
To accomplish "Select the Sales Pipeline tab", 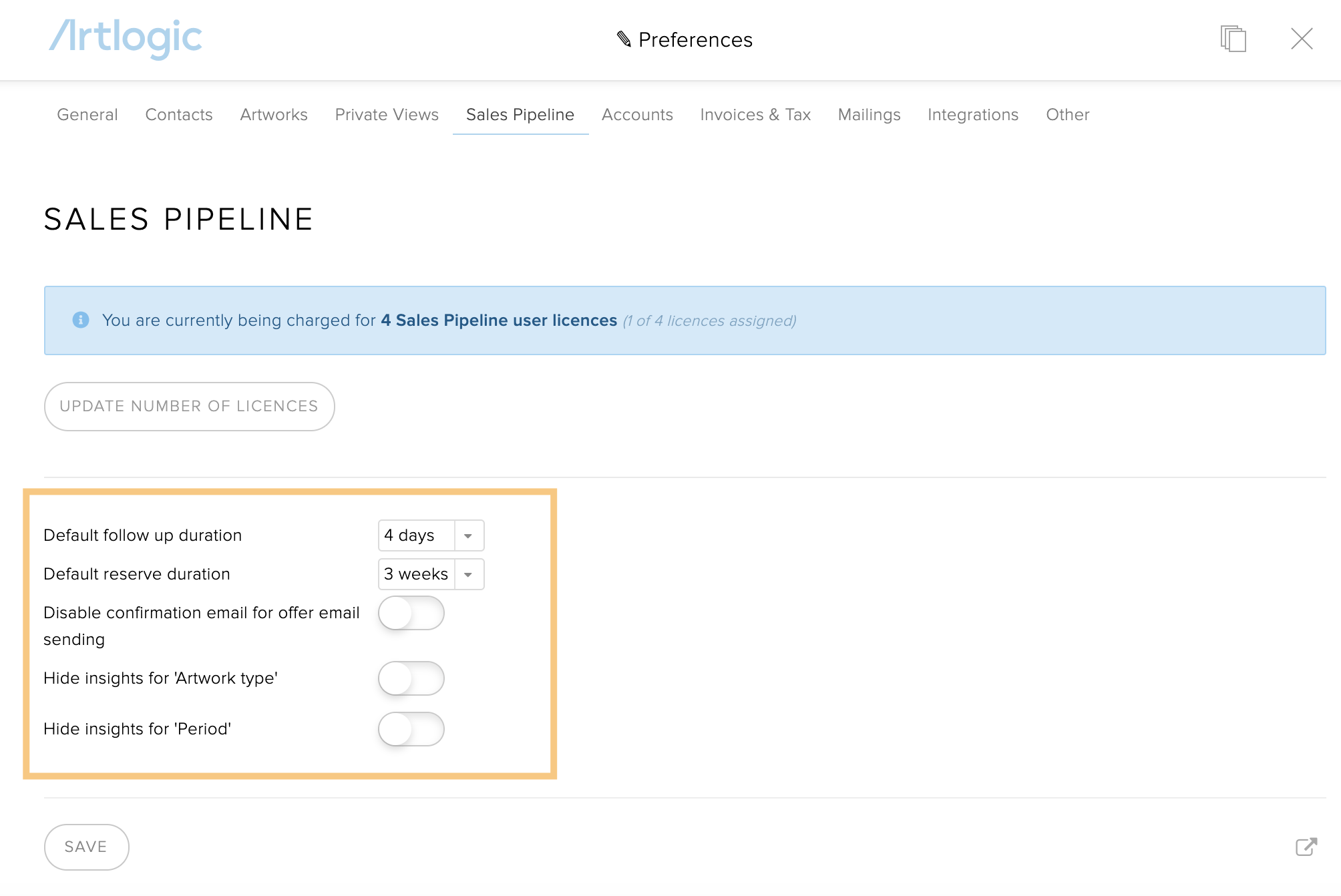I will (x=520, y=115).
